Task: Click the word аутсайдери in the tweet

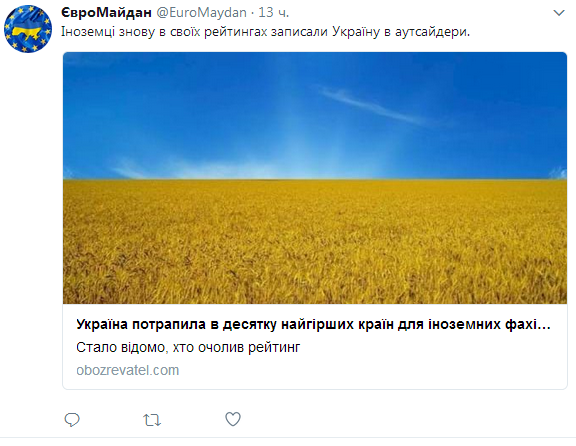Action: pyautogui.click(x=431, y=33)
